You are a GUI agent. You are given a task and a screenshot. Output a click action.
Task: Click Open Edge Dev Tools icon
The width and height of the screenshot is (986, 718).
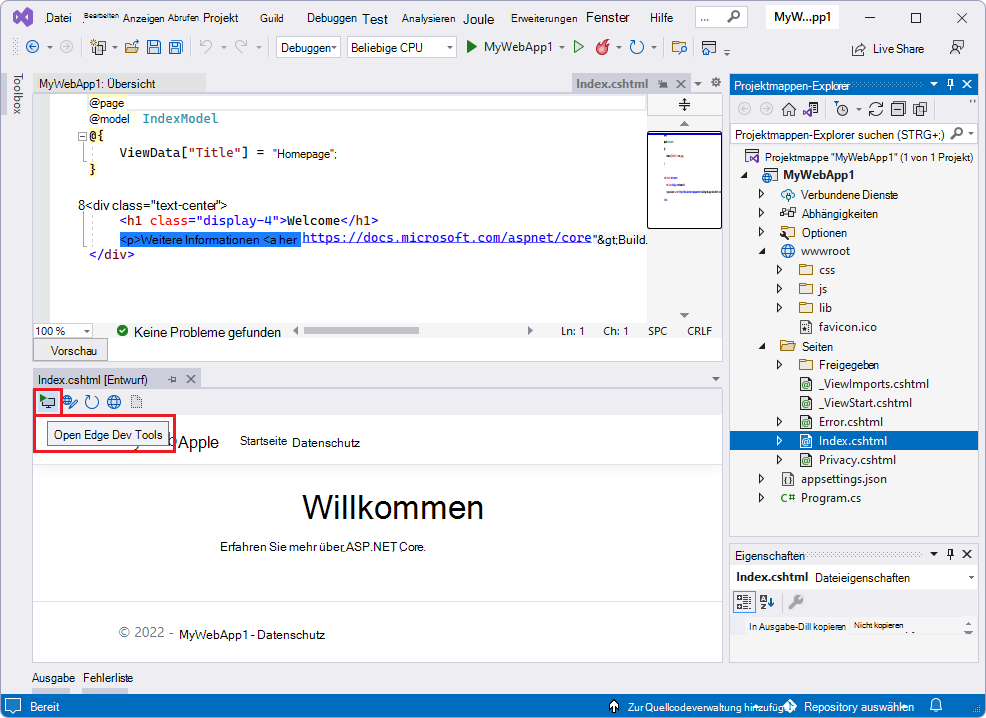[x=47, y=401]
